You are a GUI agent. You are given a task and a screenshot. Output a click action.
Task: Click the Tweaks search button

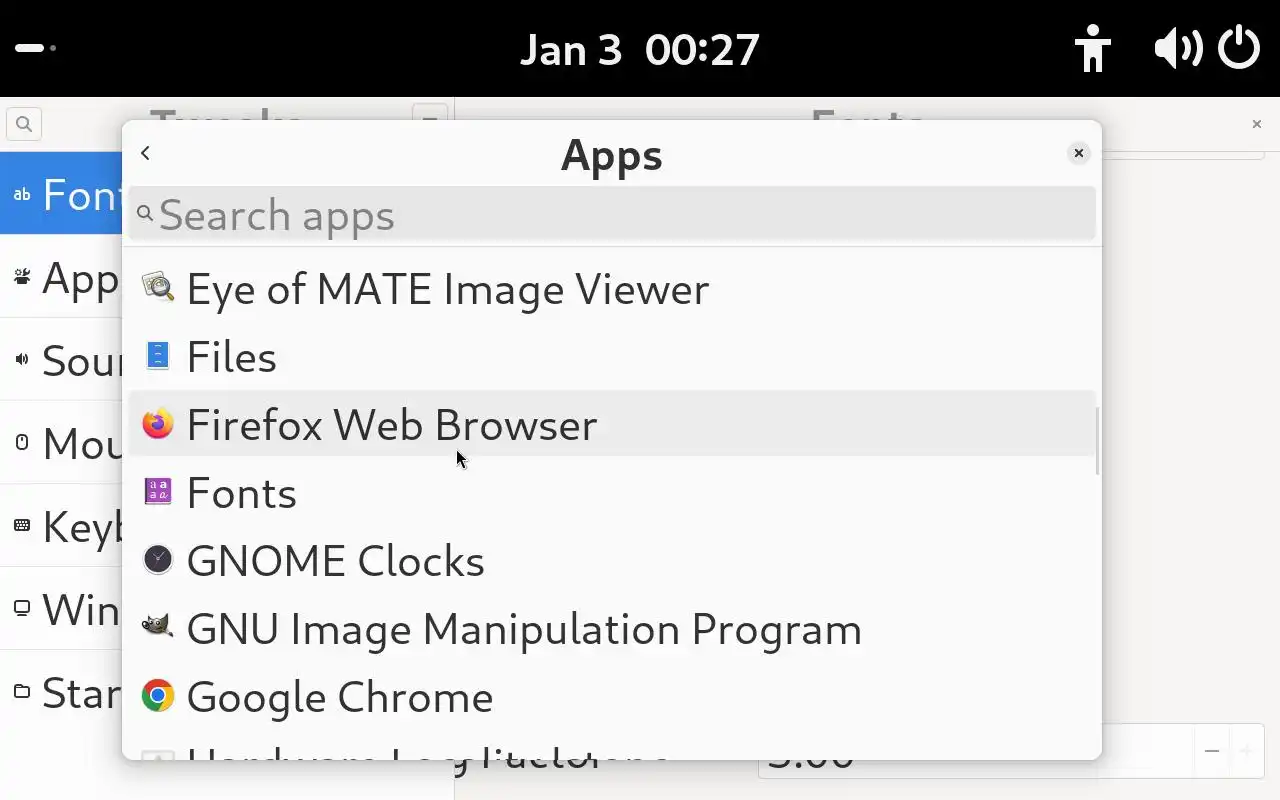point(24,124)
